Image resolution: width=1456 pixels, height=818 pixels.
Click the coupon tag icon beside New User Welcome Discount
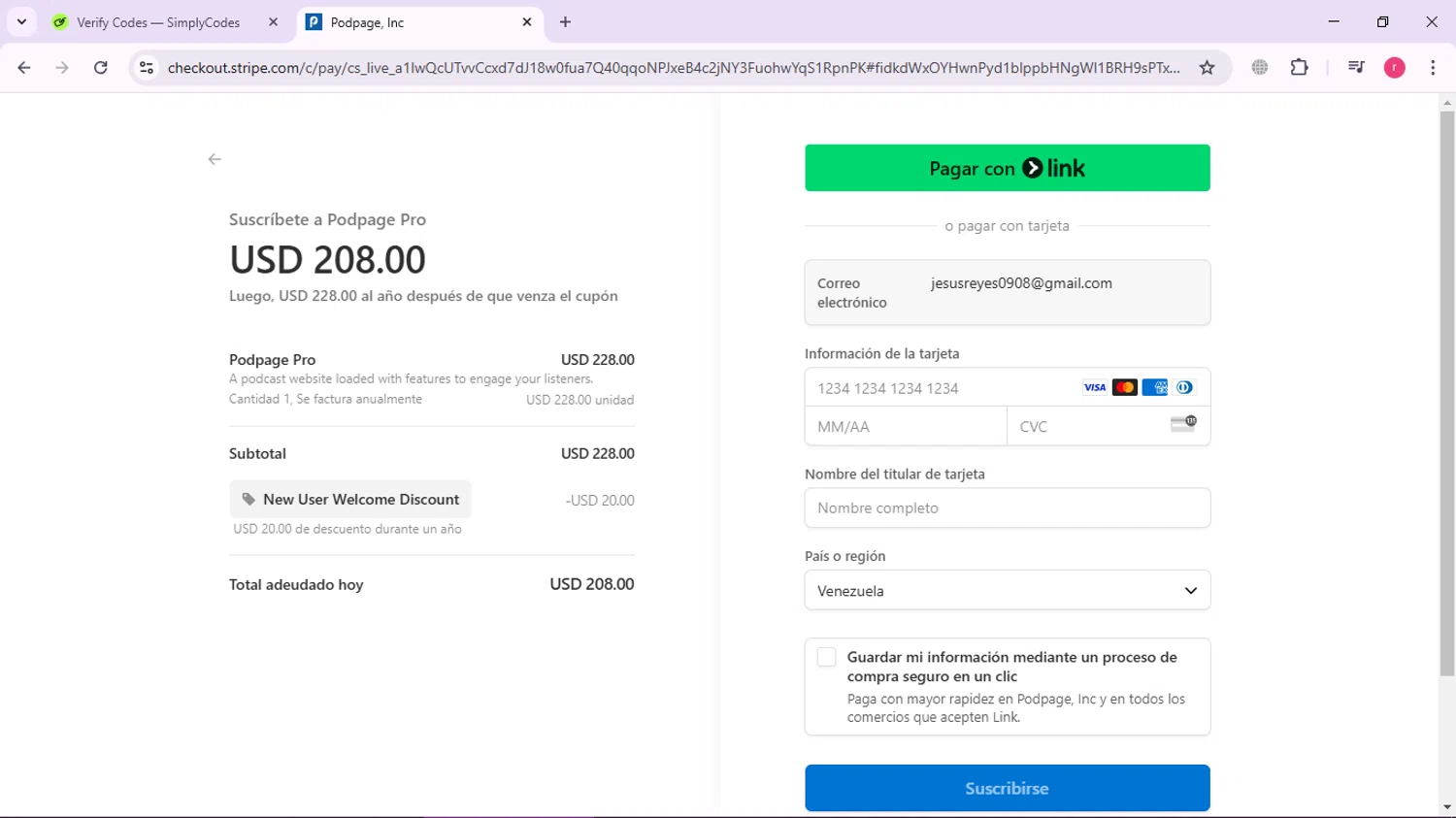(x=248, y=499)
